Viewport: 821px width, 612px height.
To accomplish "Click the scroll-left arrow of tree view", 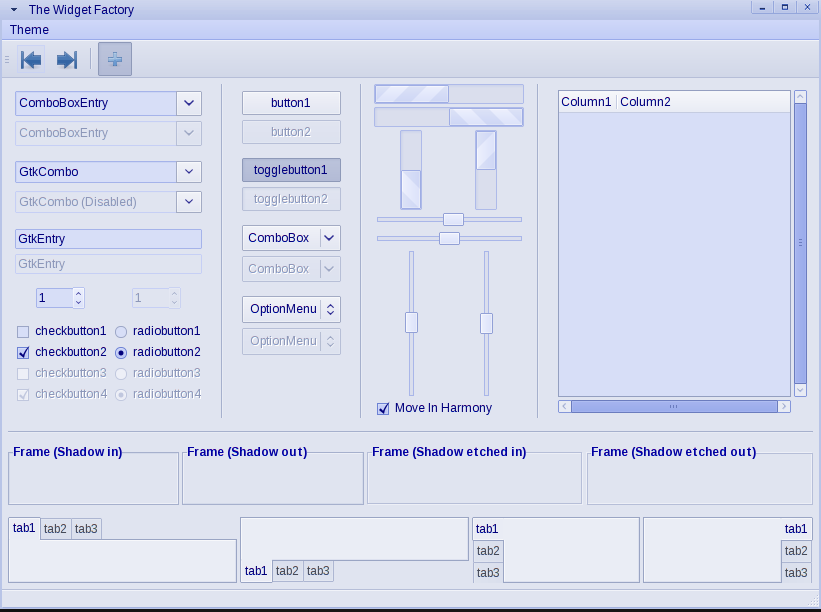I will pos(564,407).
